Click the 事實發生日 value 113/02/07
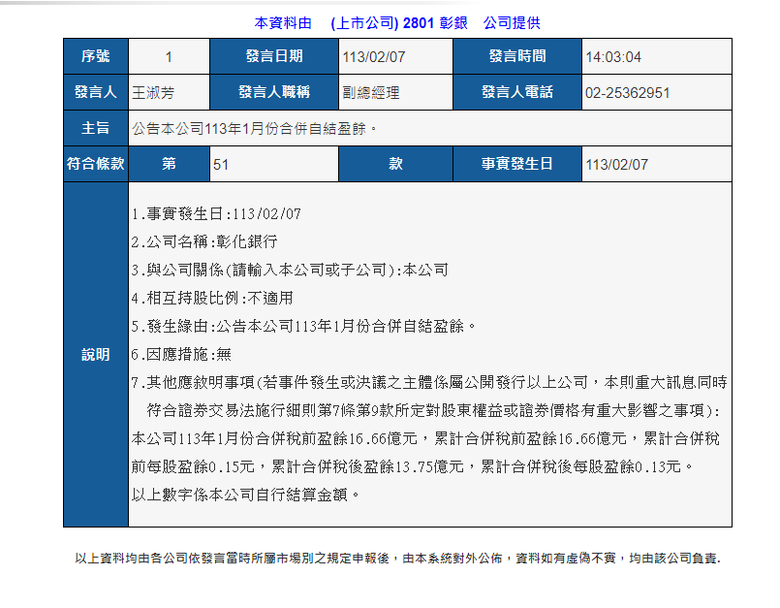Image resolution: width=780 pixels, height=608 pixels. pos(617,164)
